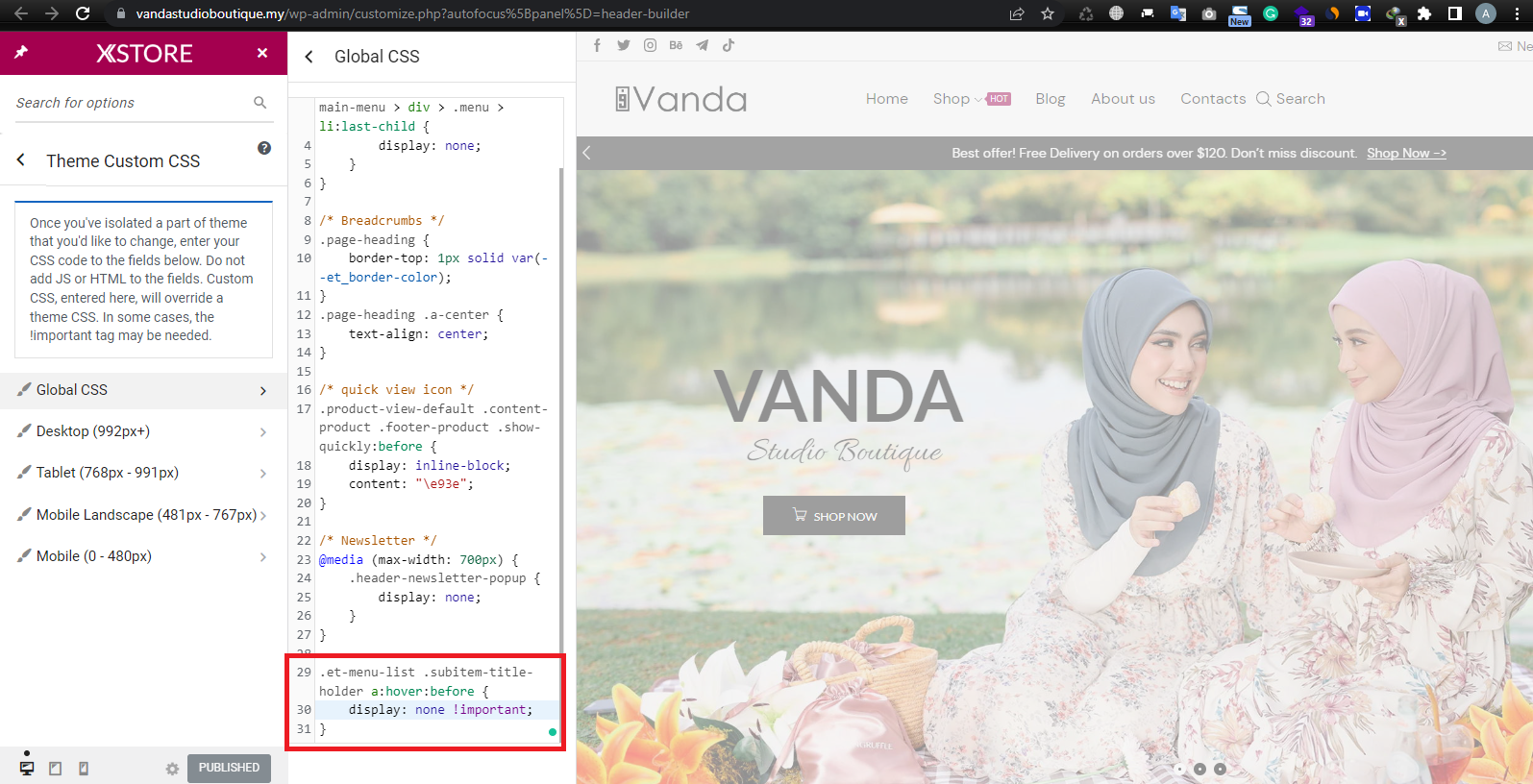The height and width of the screenshot is (784, 1533).
Task: Open the Zoom extension icon
Action: (1363, 13)
